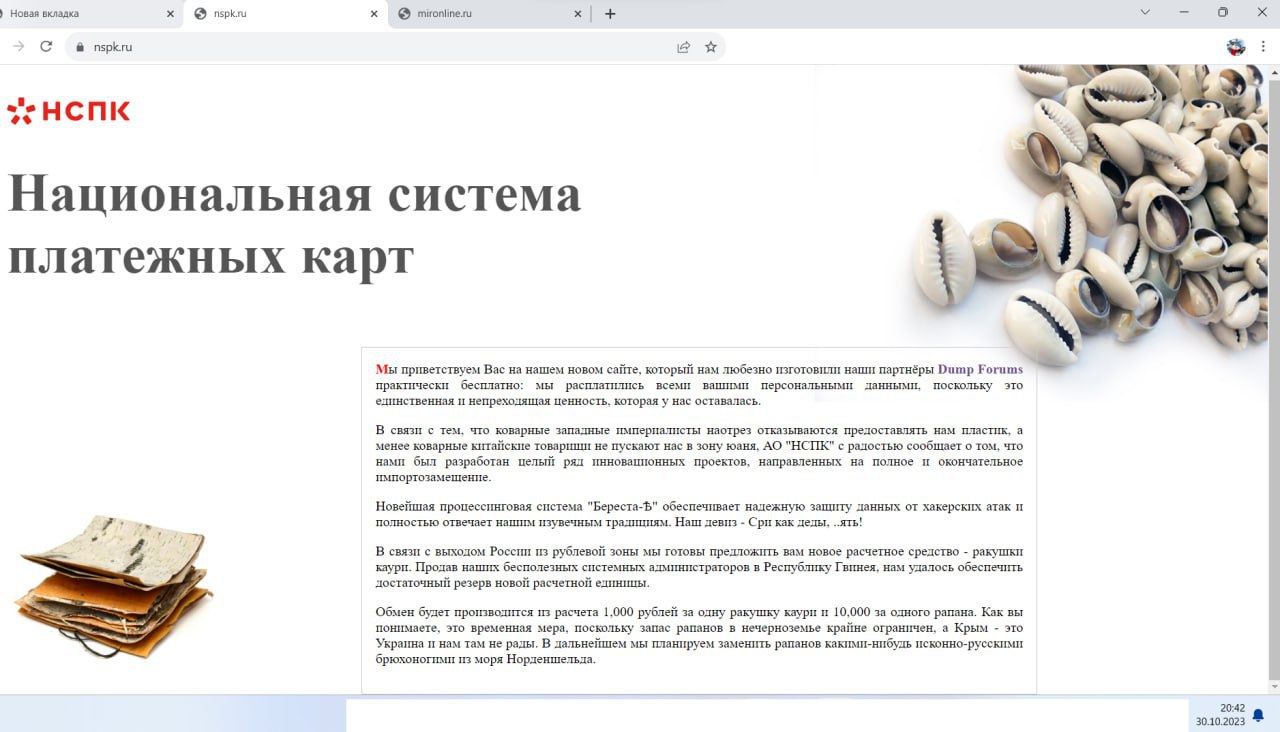Expand the tab search chevron
Viewport: 1280px width, 732px height.
tap(1145, 13)
